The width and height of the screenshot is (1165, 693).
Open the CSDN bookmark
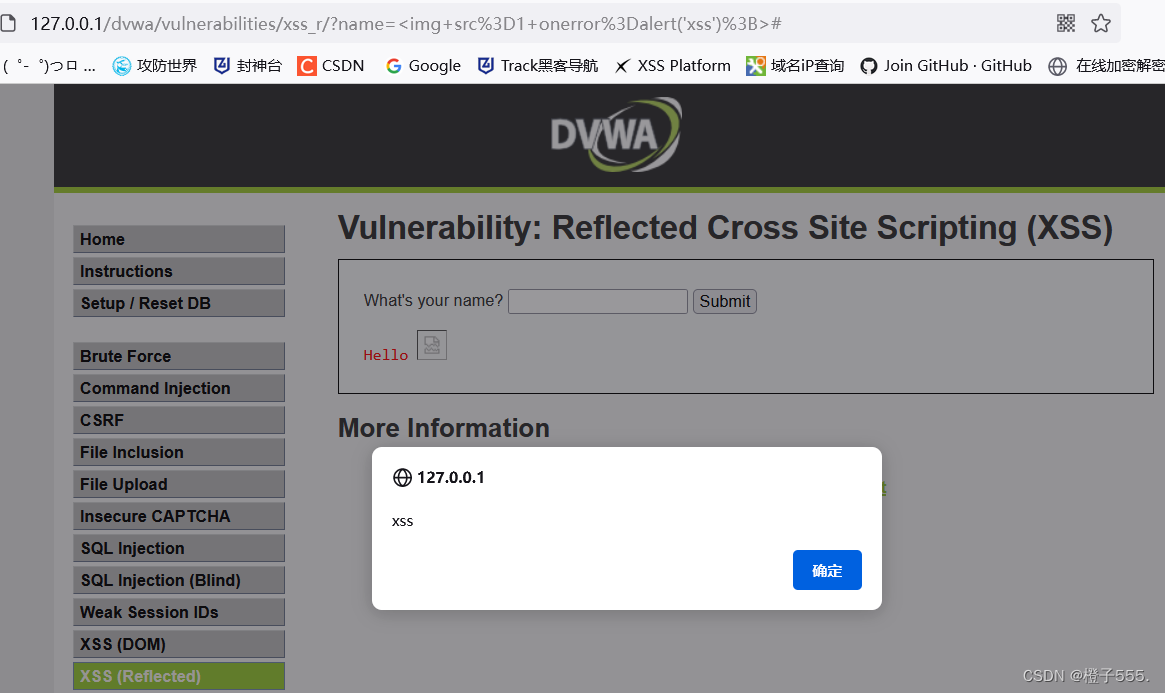[331, 65]
